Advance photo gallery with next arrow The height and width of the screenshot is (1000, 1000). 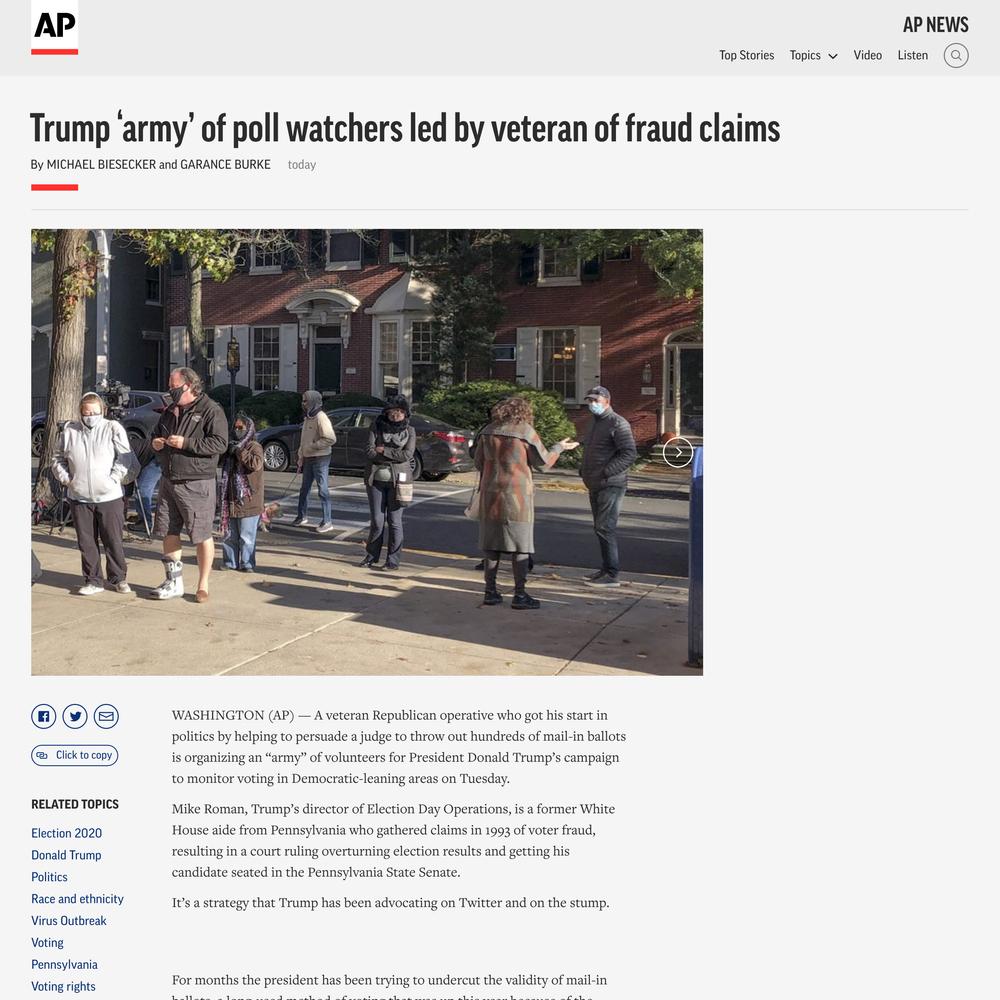click(x=677, y=452)
